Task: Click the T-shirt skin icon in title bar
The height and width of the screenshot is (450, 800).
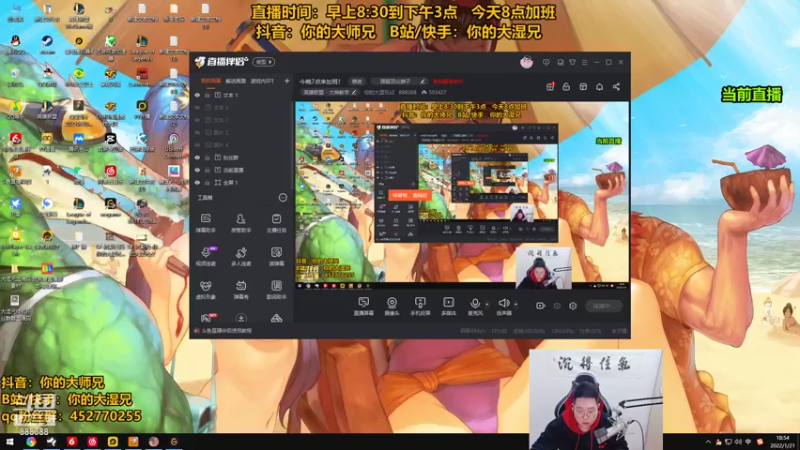Action: (572, 62)
